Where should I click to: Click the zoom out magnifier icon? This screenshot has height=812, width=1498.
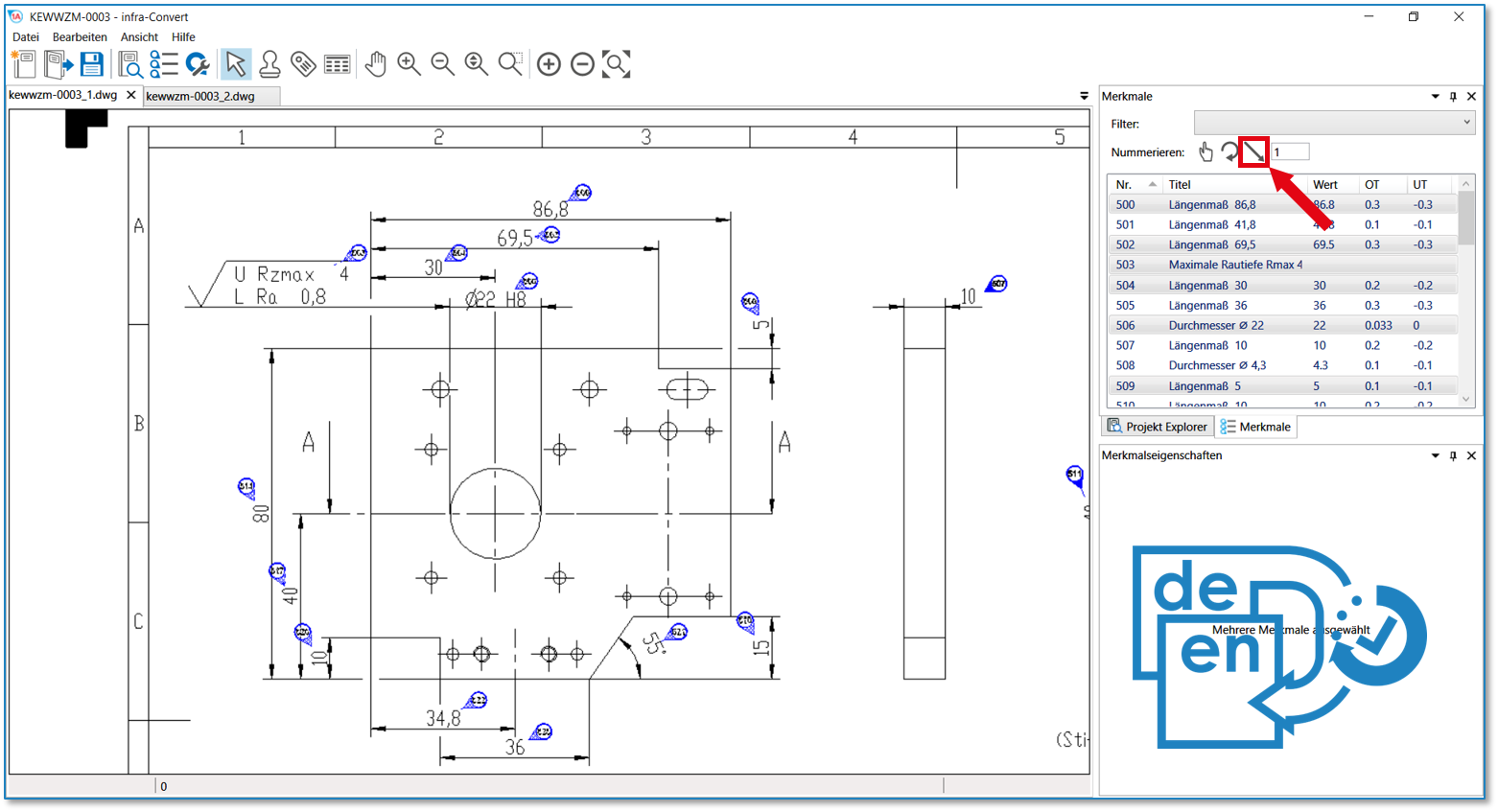(442, 64)
